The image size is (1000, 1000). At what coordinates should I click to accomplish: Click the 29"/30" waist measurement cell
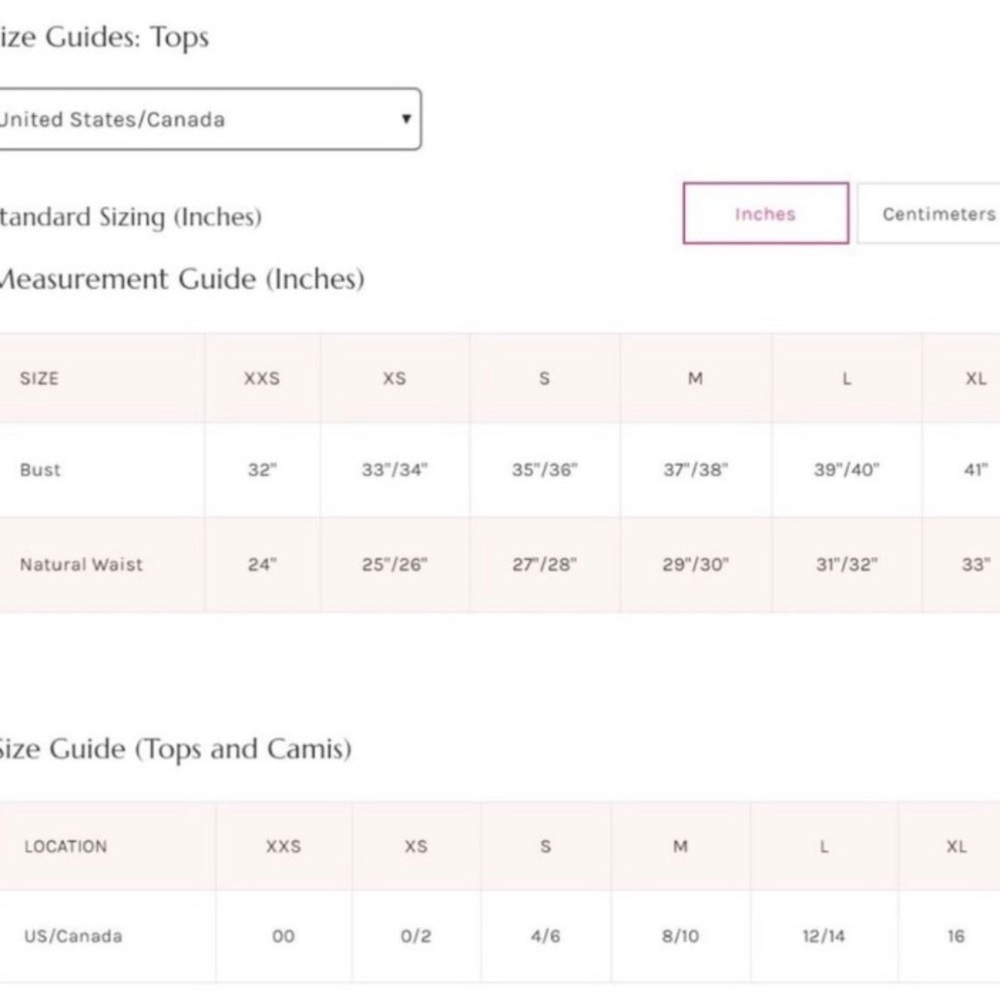695,564
